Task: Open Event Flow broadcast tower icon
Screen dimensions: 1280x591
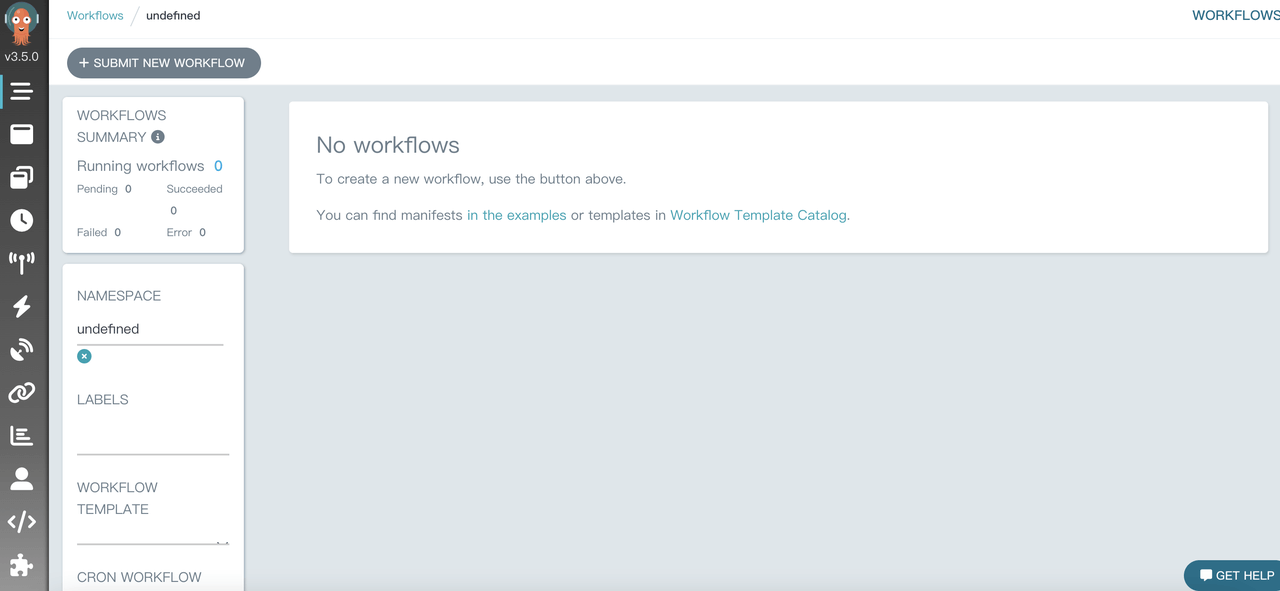Action: click(x=21, y=263)
